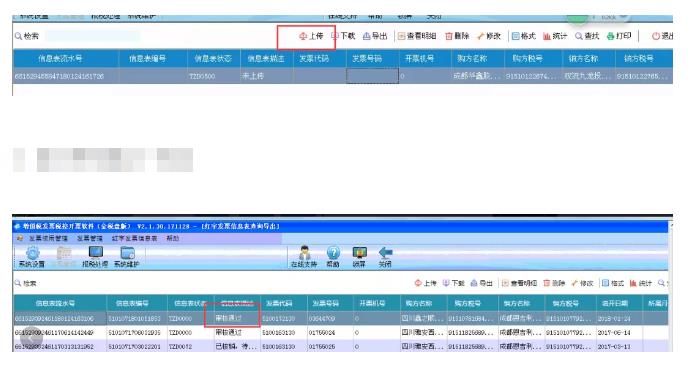Click 上传 upload in the upper toolbar
This screenshot has height=368, width=696.
[311, 36]
